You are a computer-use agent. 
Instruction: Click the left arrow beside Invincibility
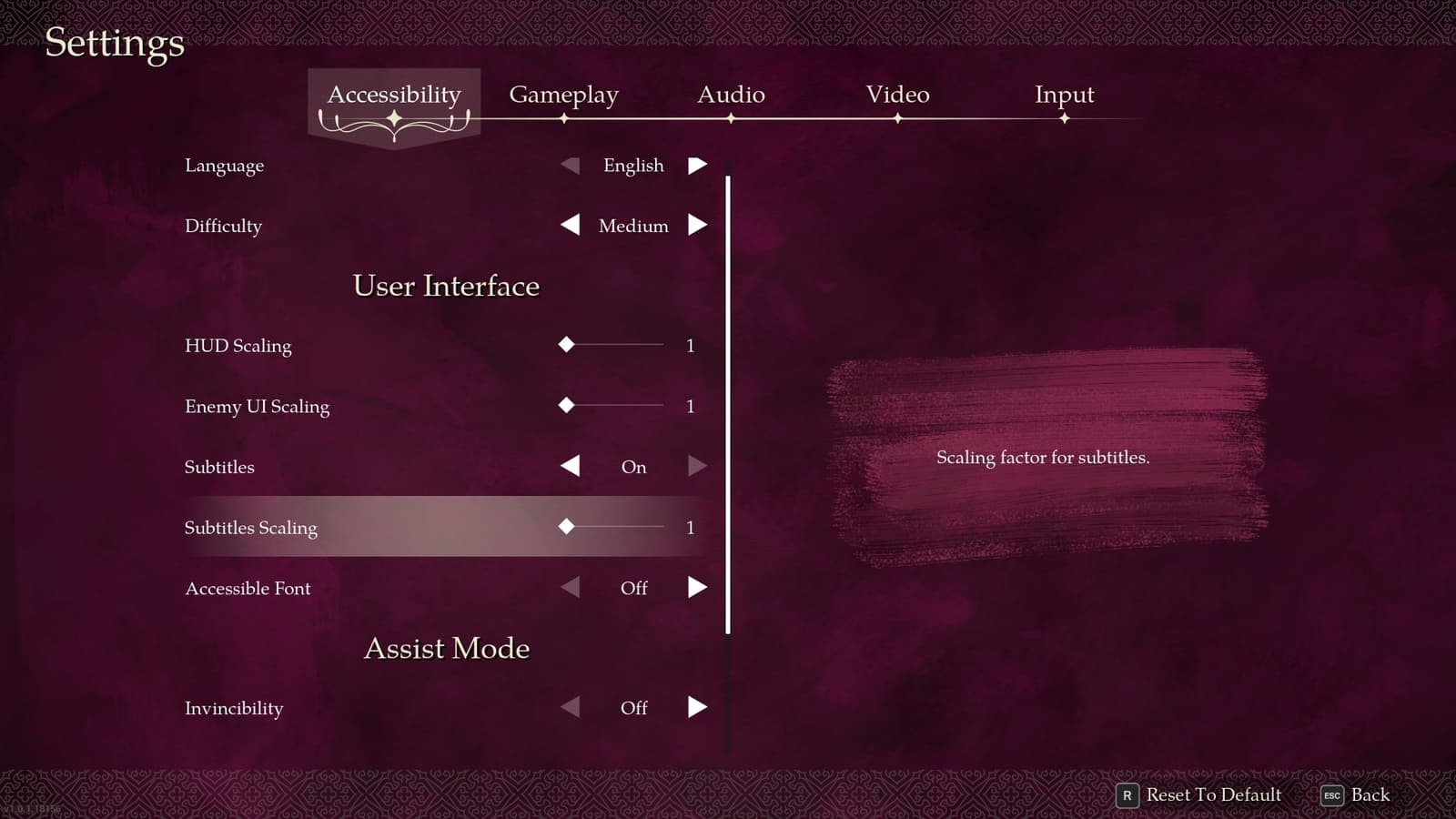click(x=571, y=707)
